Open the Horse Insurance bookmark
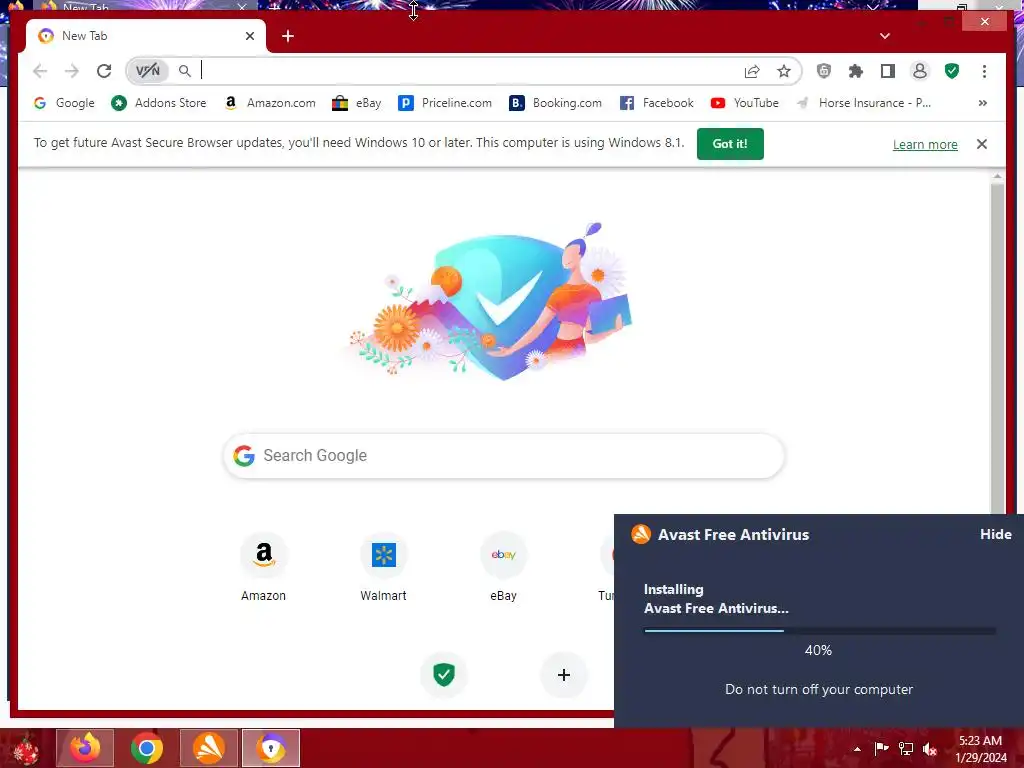The height and width of the screenshot is (768, 1024). click(x=863, y=103)
